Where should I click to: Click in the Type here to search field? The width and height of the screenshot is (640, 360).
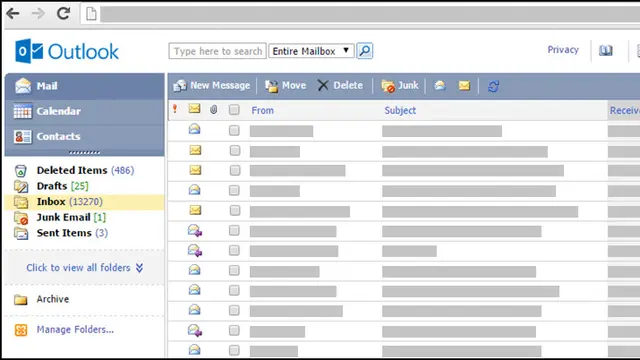coord(218,51)
